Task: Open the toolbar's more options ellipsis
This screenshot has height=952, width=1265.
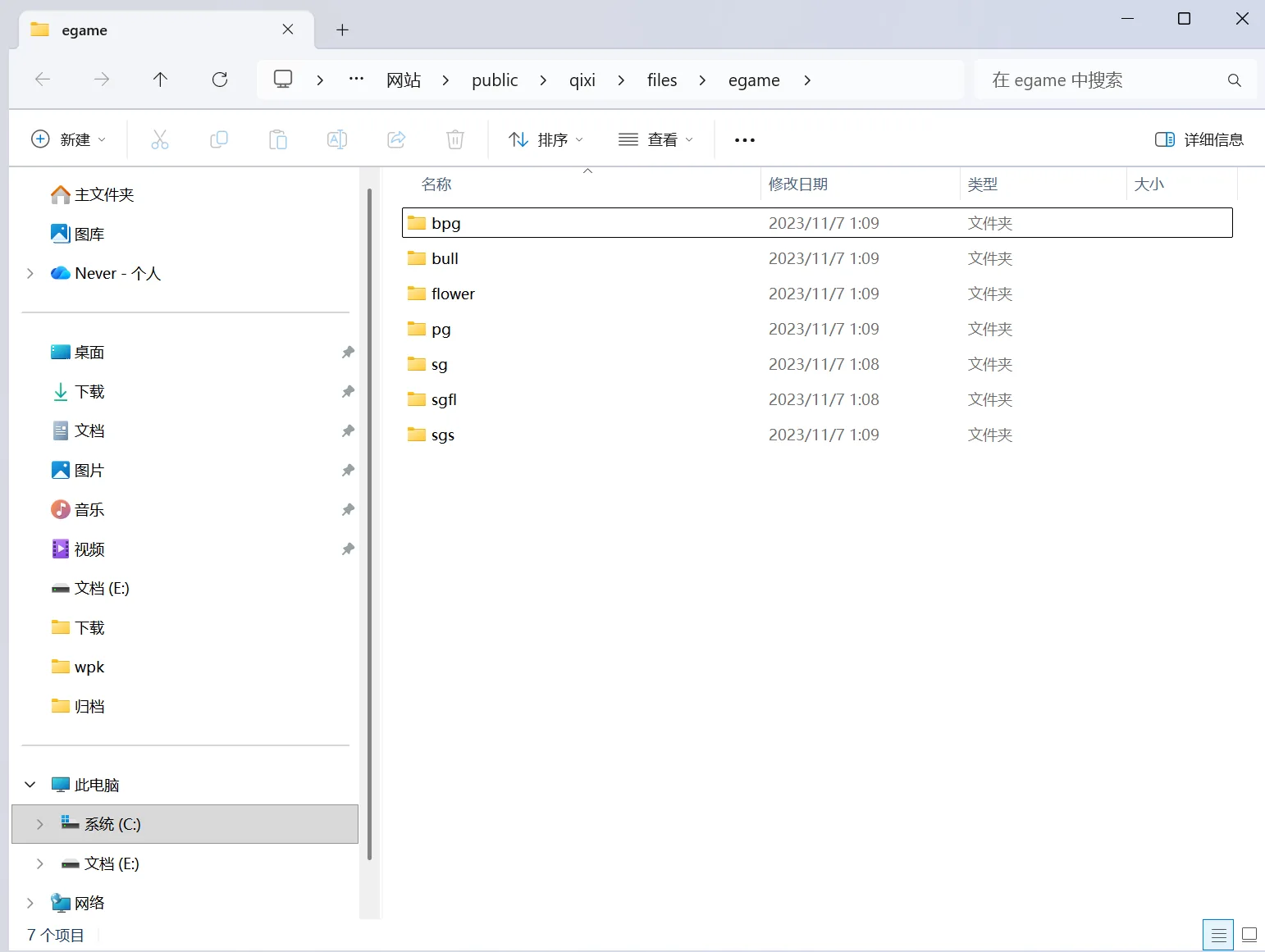Action: pyautogui.click(x=745, y=140)
